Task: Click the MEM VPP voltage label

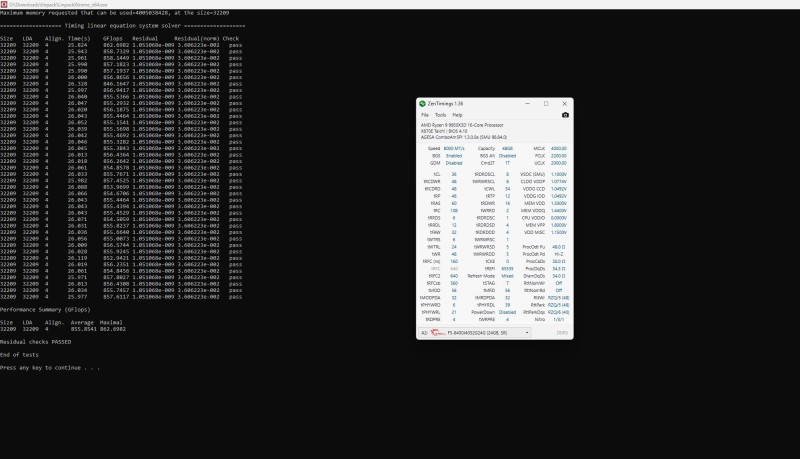Action: 535,225
